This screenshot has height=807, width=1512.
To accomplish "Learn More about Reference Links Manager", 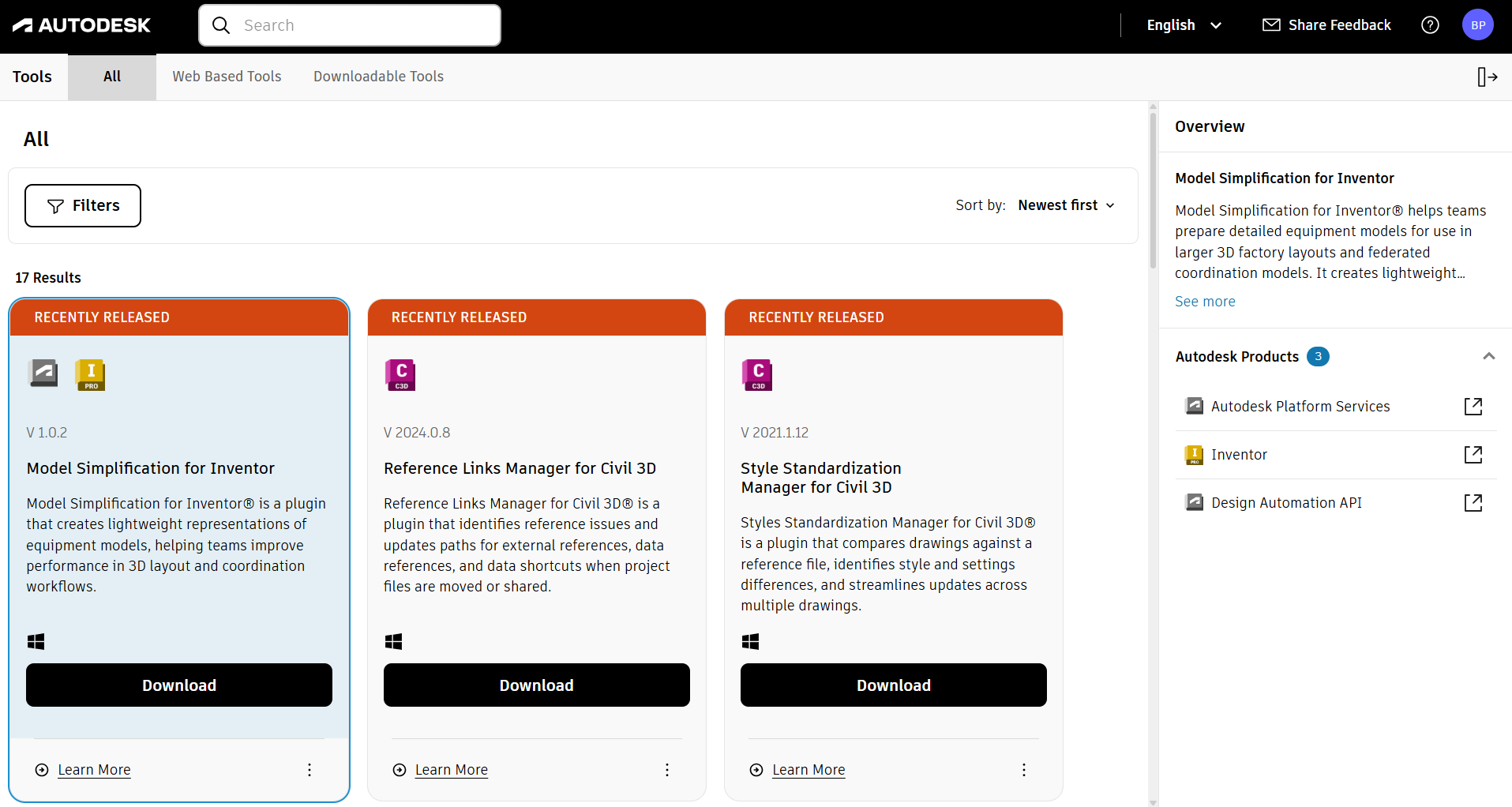I will click(452, 770).
